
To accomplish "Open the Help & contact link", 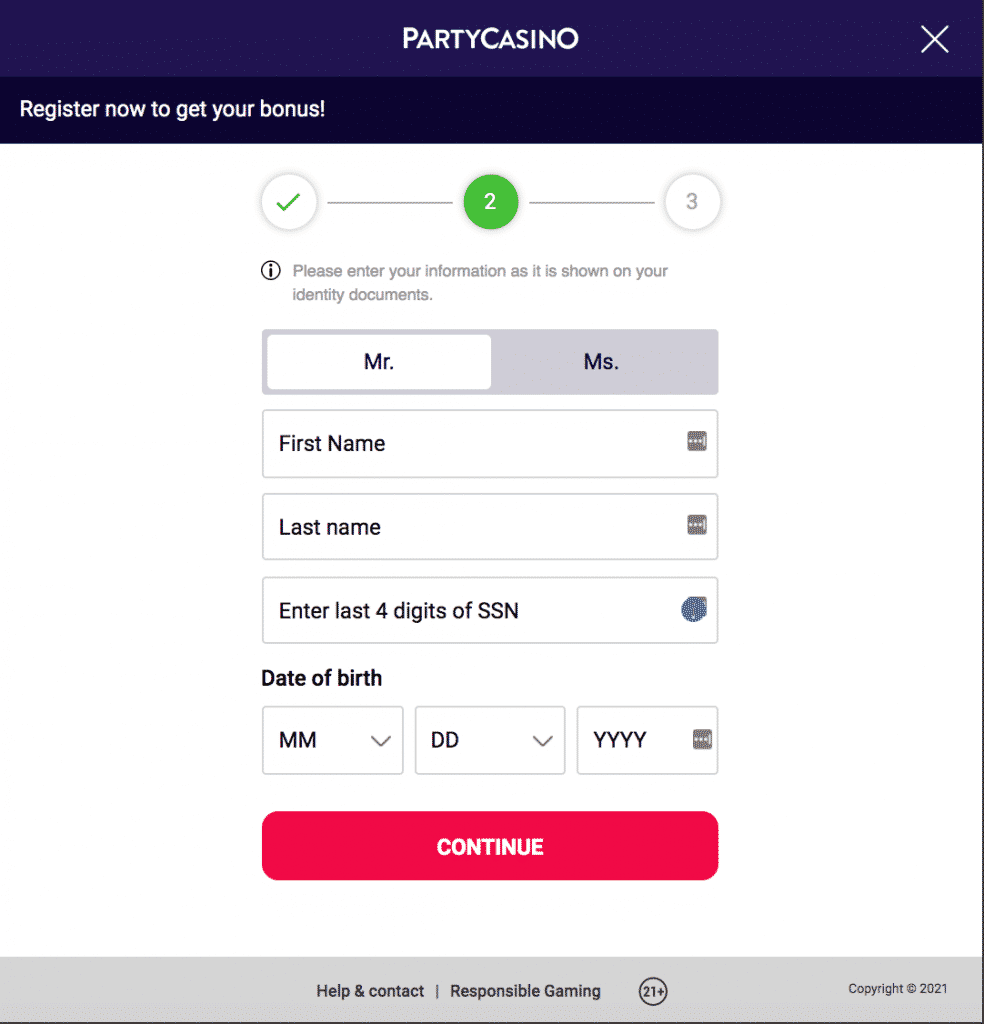I will (x=370, y=991).
